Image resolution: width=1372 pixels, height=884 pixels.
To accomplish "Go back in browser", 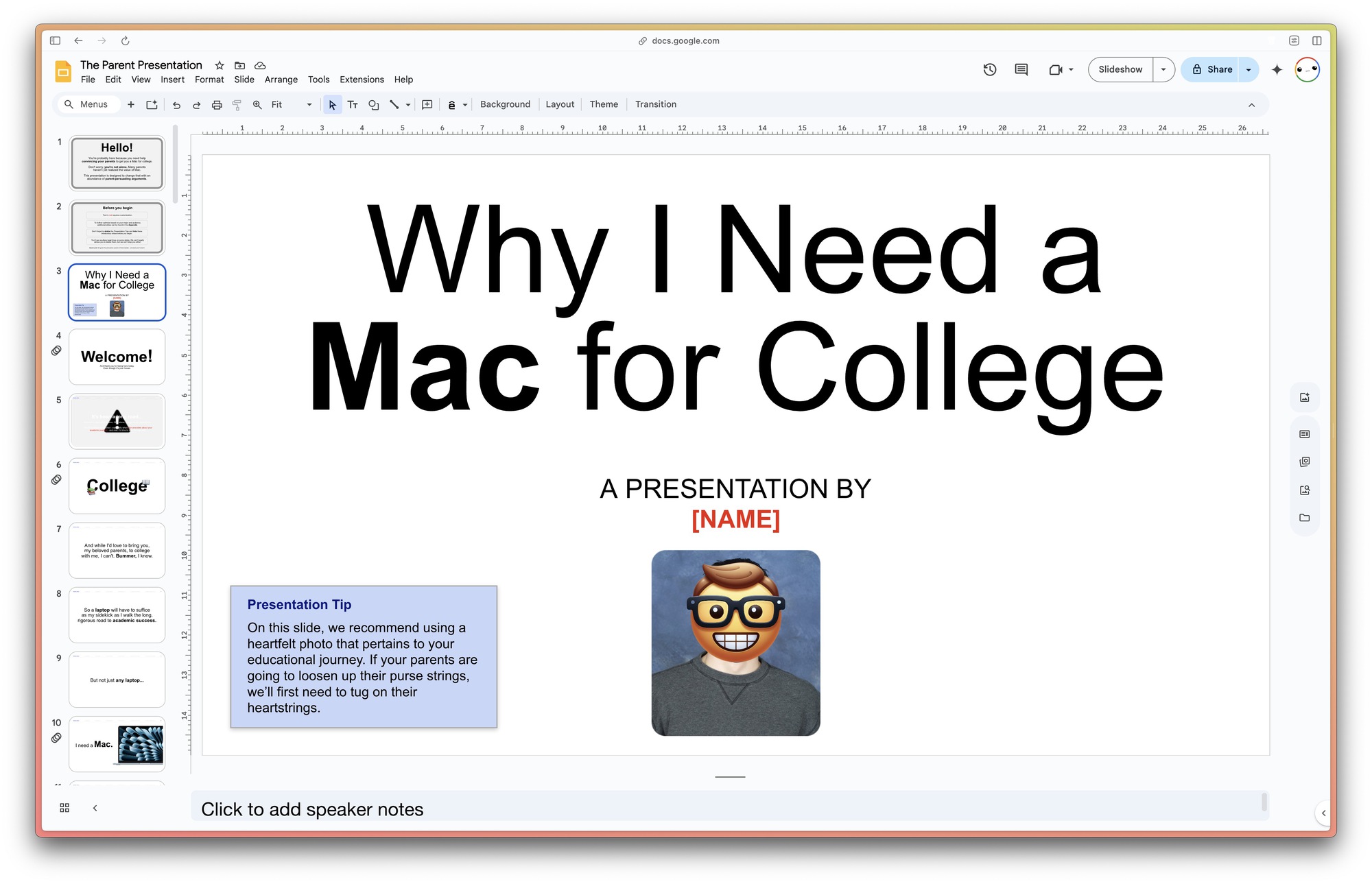I will (78, 40).
